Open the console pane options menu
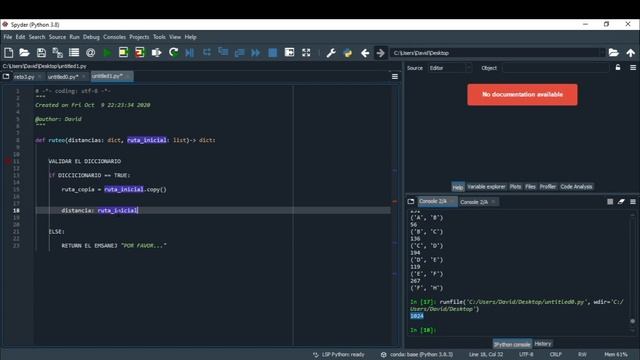This screenshot has height=360, width=640. pos(633,202)
